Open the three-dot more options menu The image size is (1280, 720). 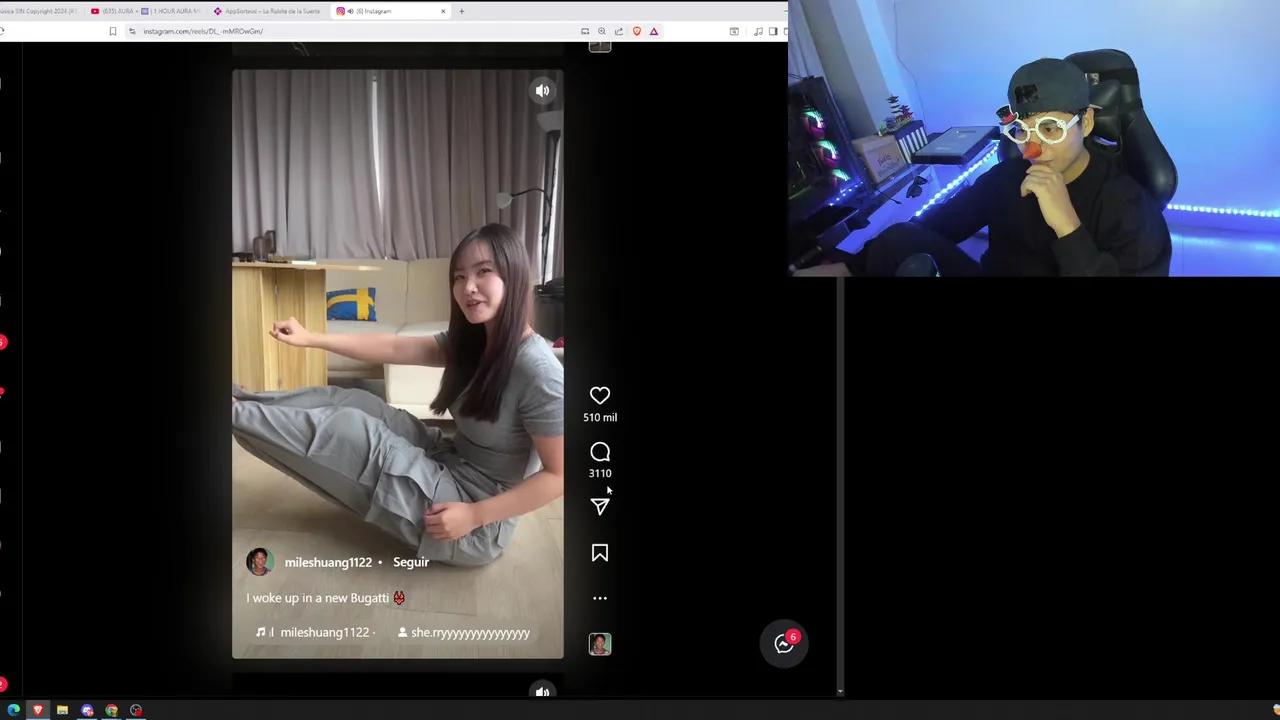[600, 598]
